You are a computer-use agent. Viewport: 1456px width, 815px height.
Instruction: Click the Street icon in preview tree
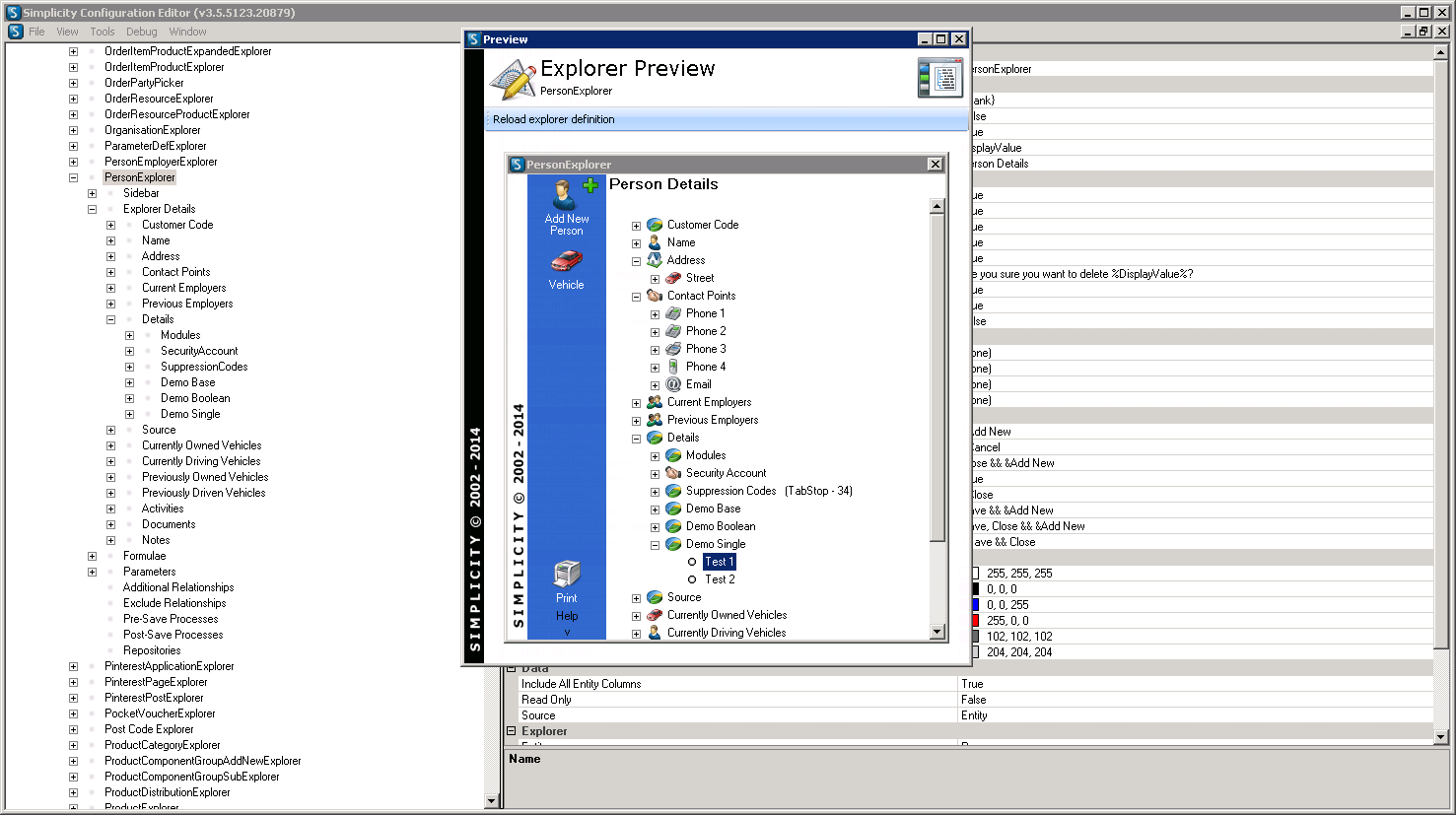coord(673,278)
